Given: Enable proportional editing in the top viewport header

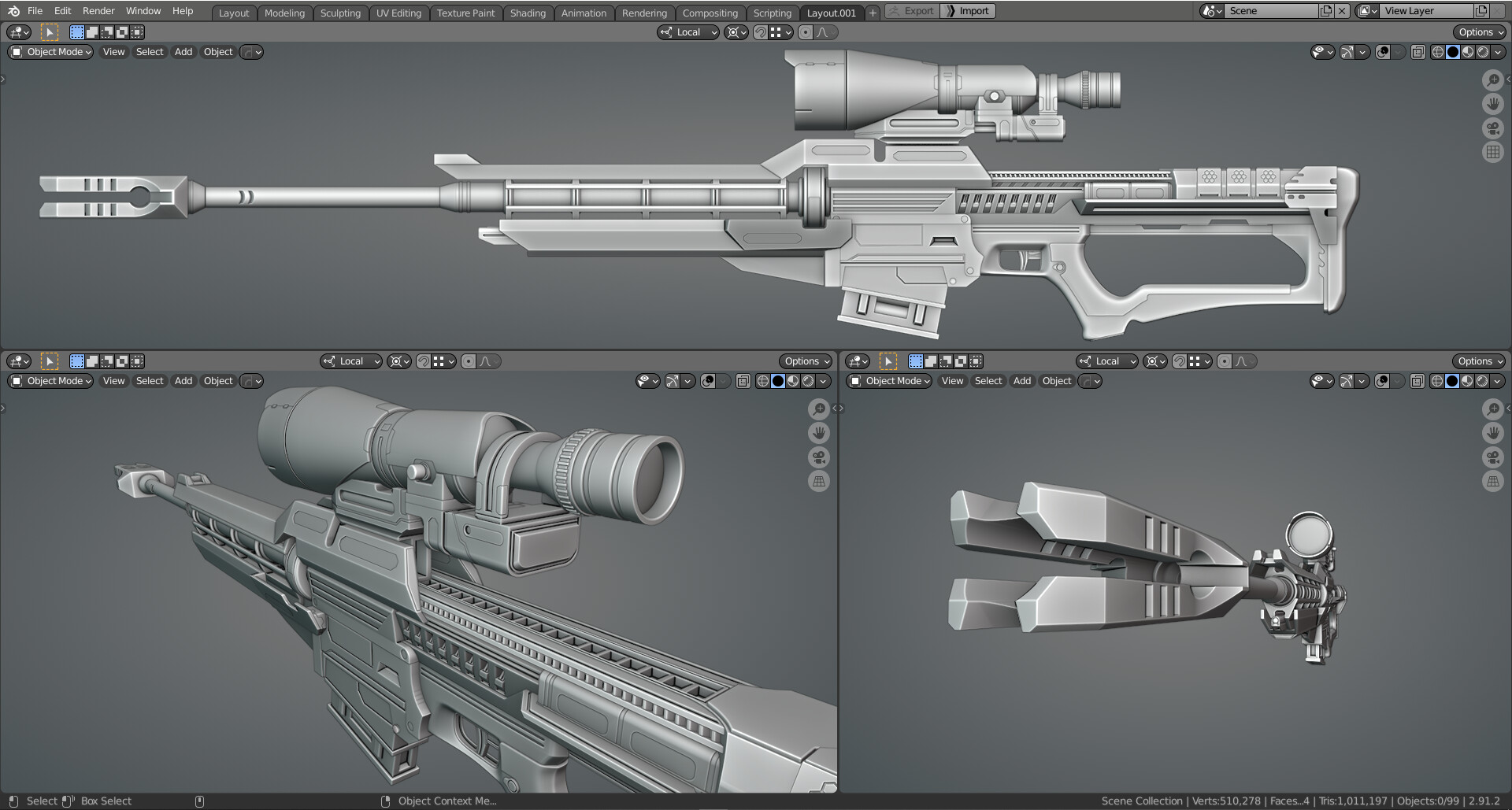Looking at the screenshot, I should [805, 32].
